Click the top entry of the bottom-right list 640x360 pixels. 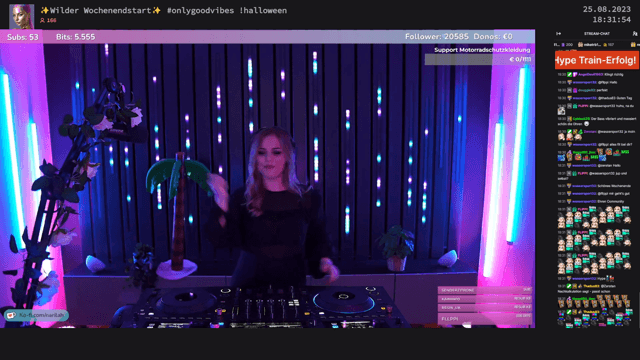click(485, 290)
